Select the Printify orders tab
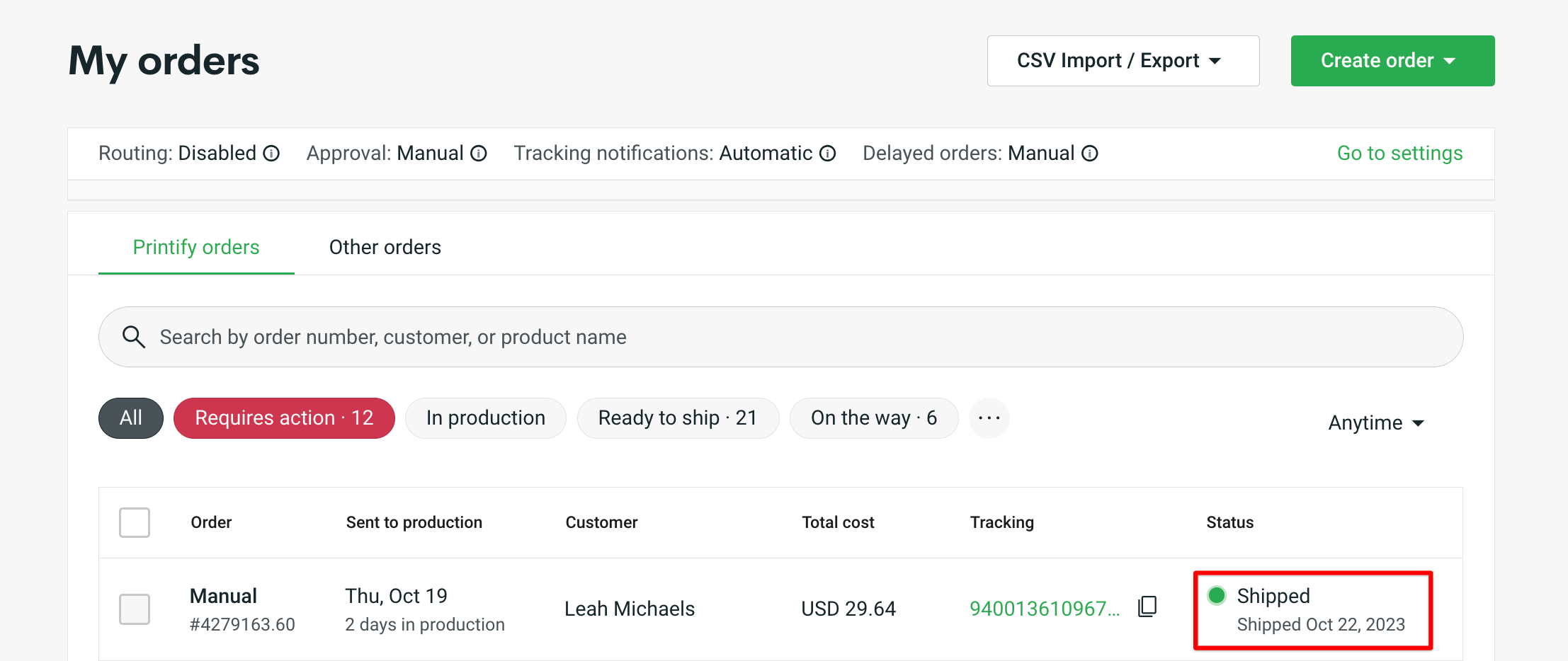Viewport: 1568px width, 661px height. click(x=195, y=247)
